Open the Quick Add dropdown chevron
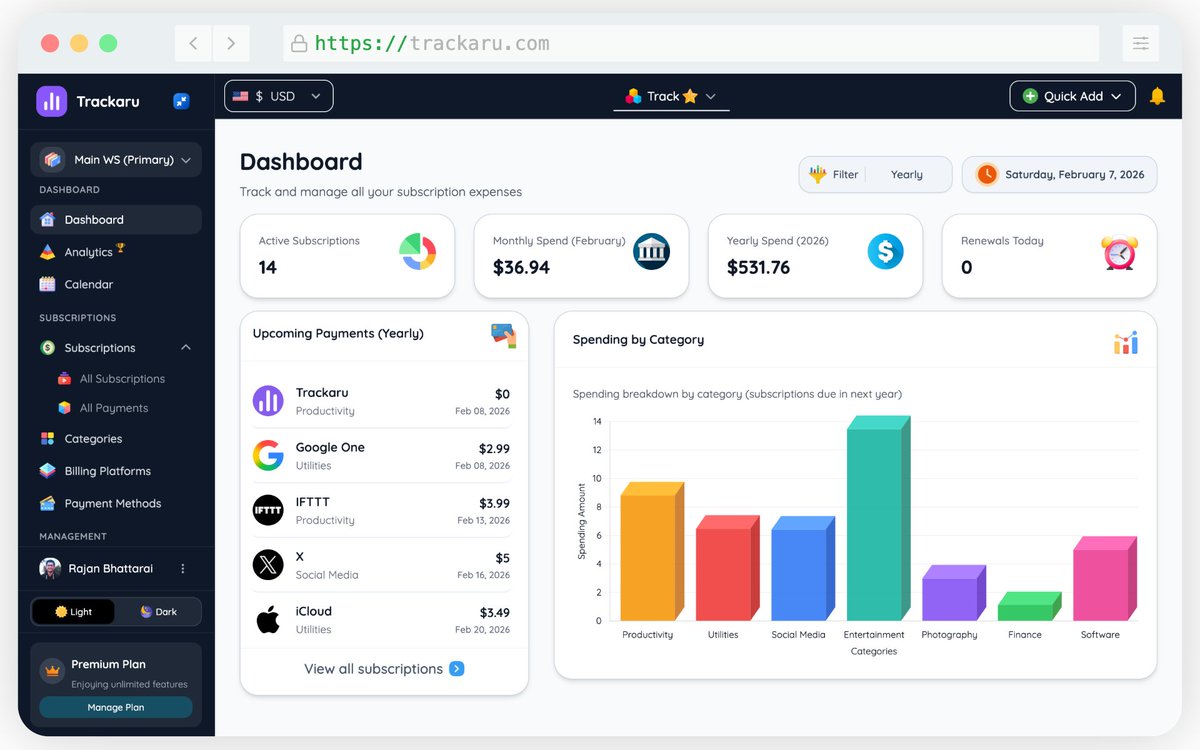 click(1117, 96)
